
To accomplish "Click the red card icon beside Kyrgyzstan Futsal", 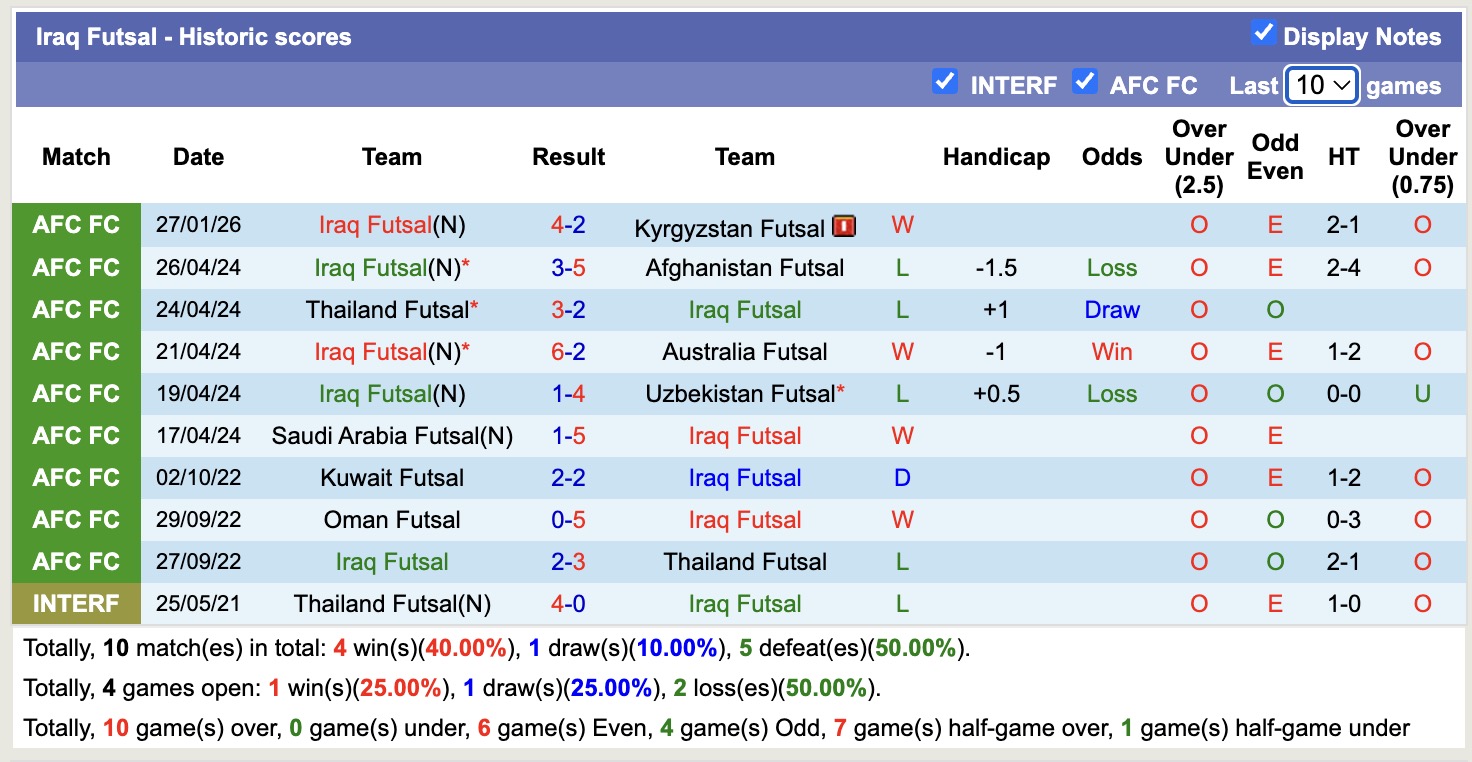I will 843,227.
